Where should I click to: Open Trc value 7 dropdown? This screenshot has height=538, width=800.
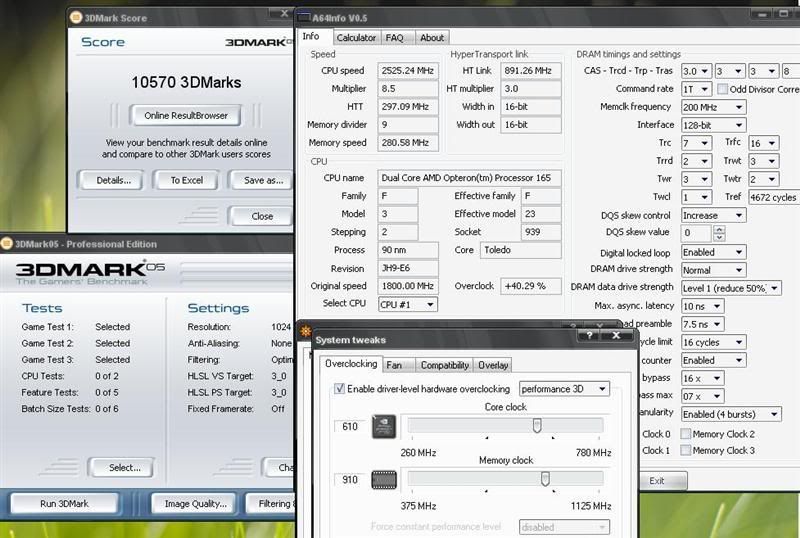pos(696,143)
